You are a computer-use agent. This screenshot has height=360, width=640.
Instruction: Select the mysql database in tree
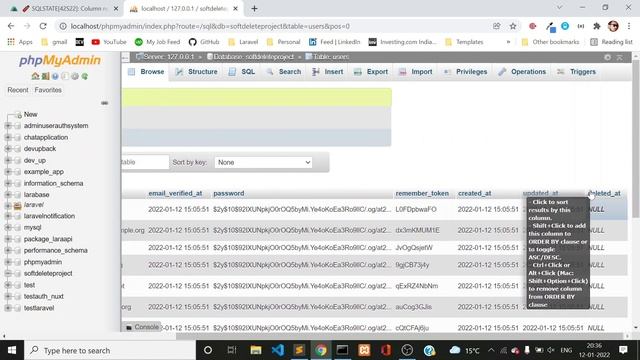point(32,227)
